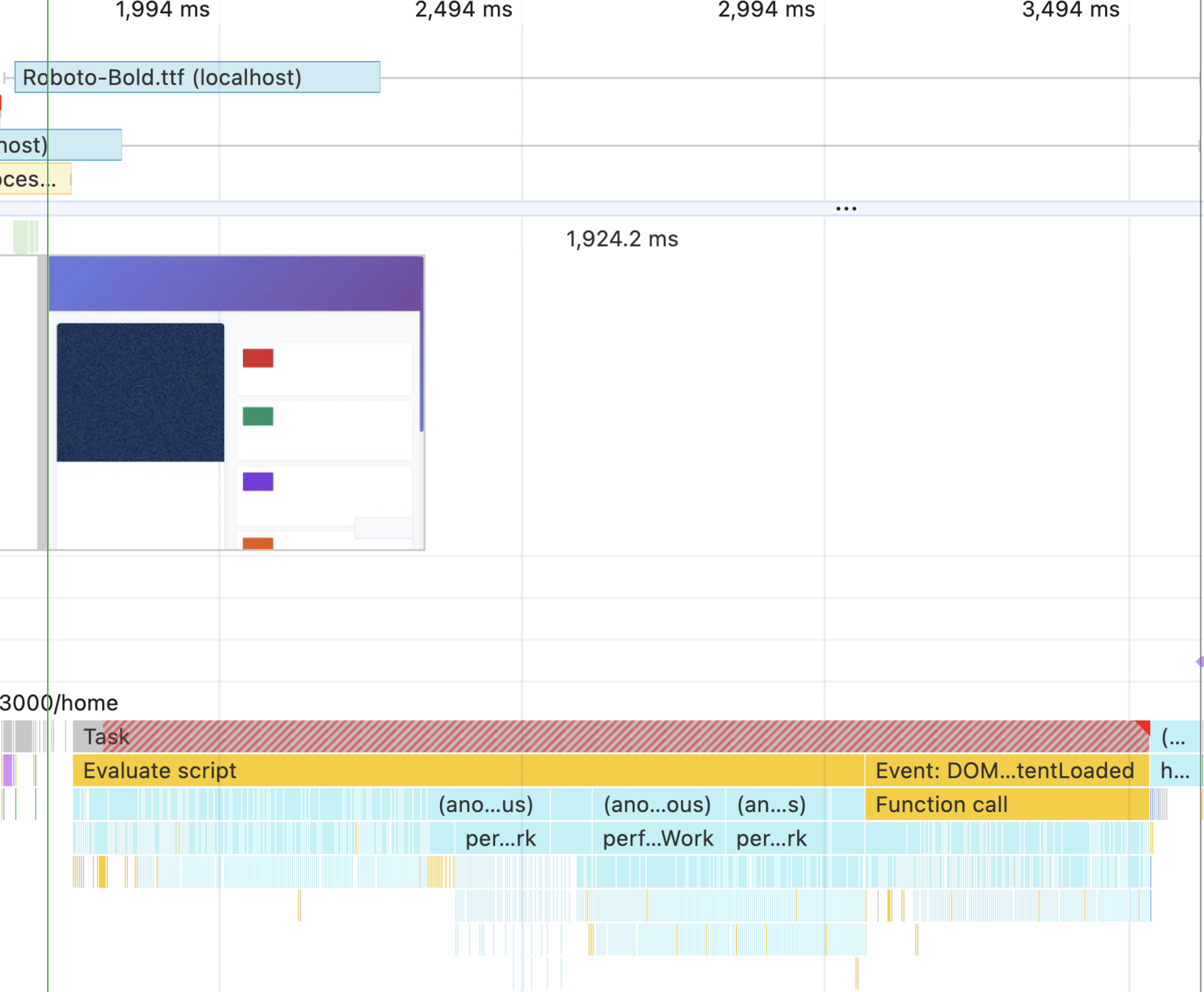1204x992 pixels.
Task: Click the red long-task warning triangle
Action: click(1143, 727)
